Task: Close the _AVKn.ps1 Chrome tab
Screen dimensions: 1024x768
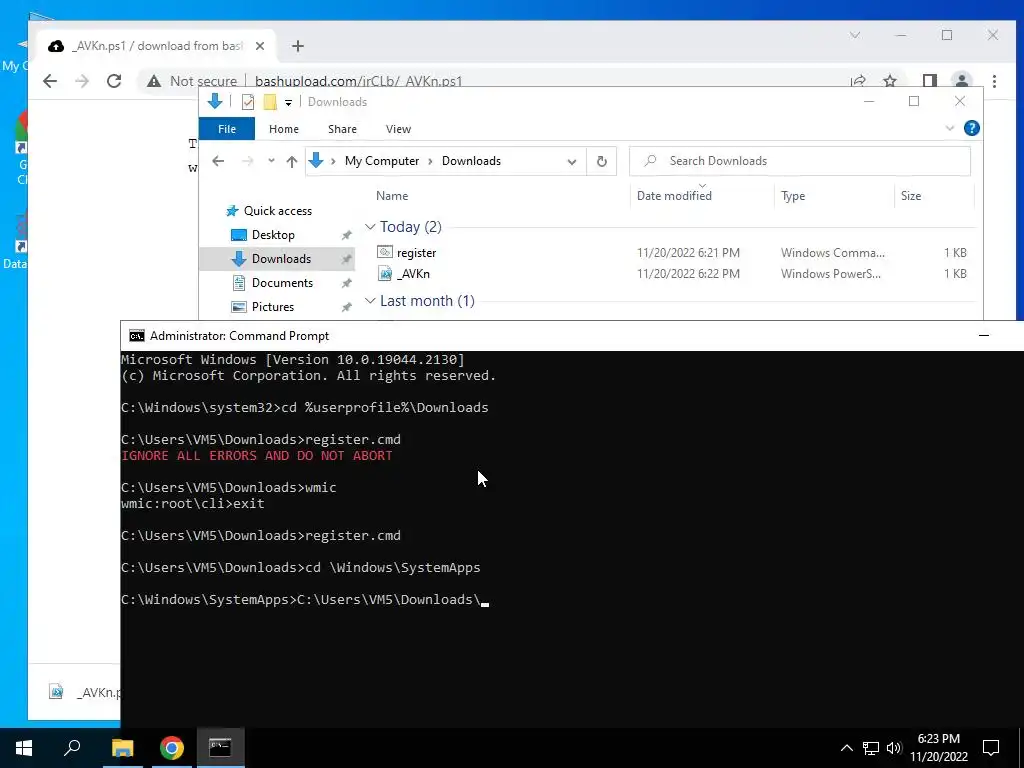Action: [x=259, y=46]
